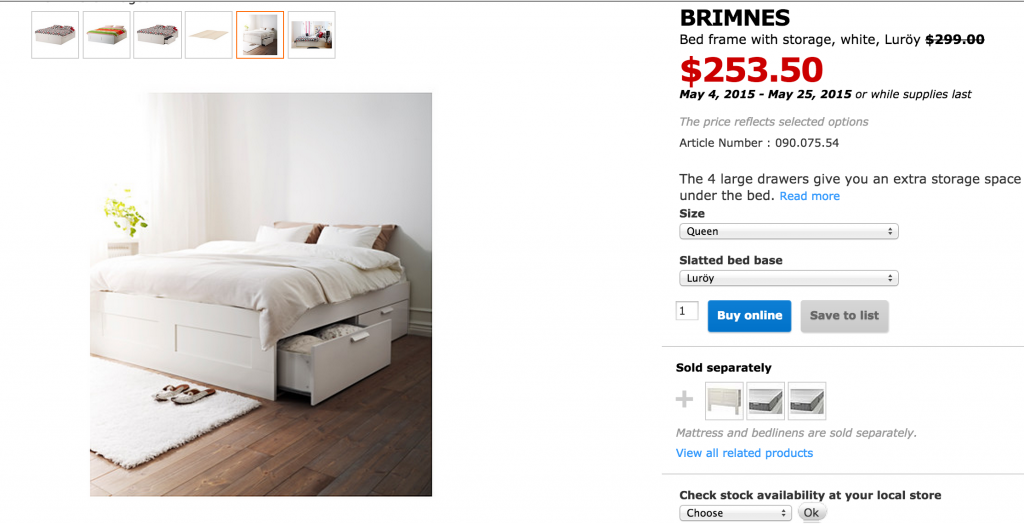Click the Buy online button
The image size is (1024, 524).
[x=749, y=316]
